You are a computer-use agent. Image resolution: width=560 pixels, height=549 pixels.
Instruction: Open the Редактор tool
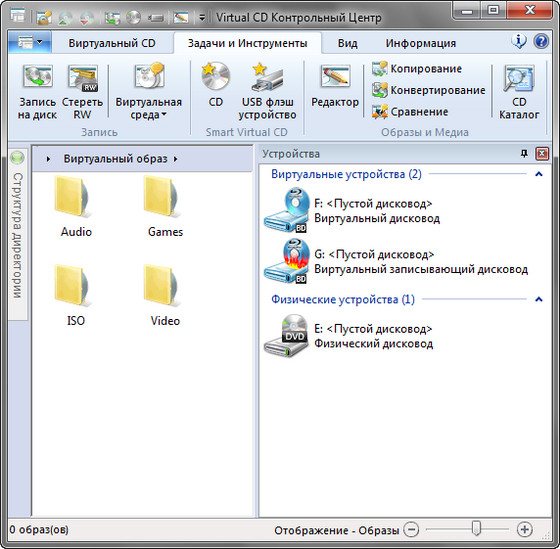[335, 86]
